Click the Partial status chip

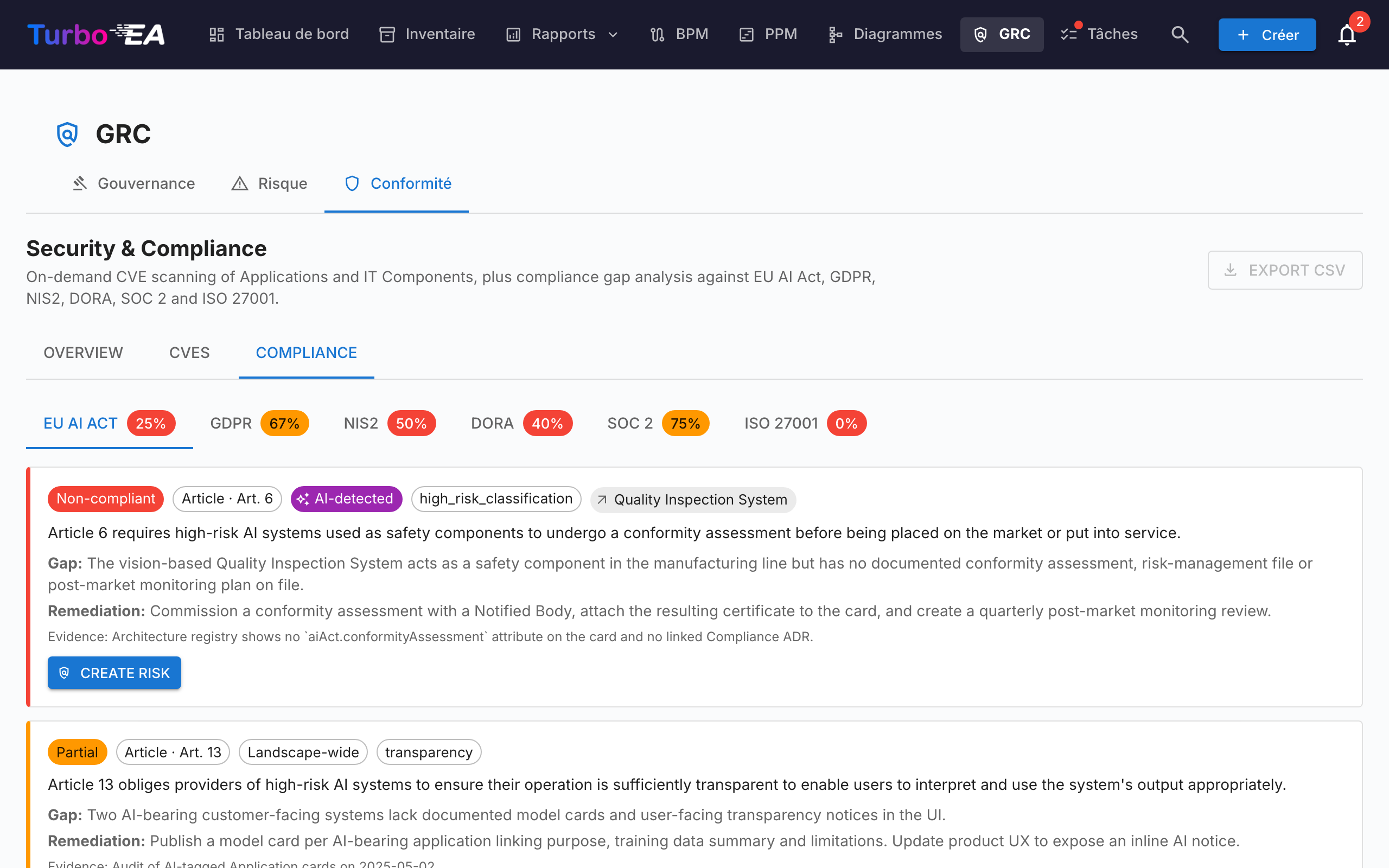click(x=77, y=752)
